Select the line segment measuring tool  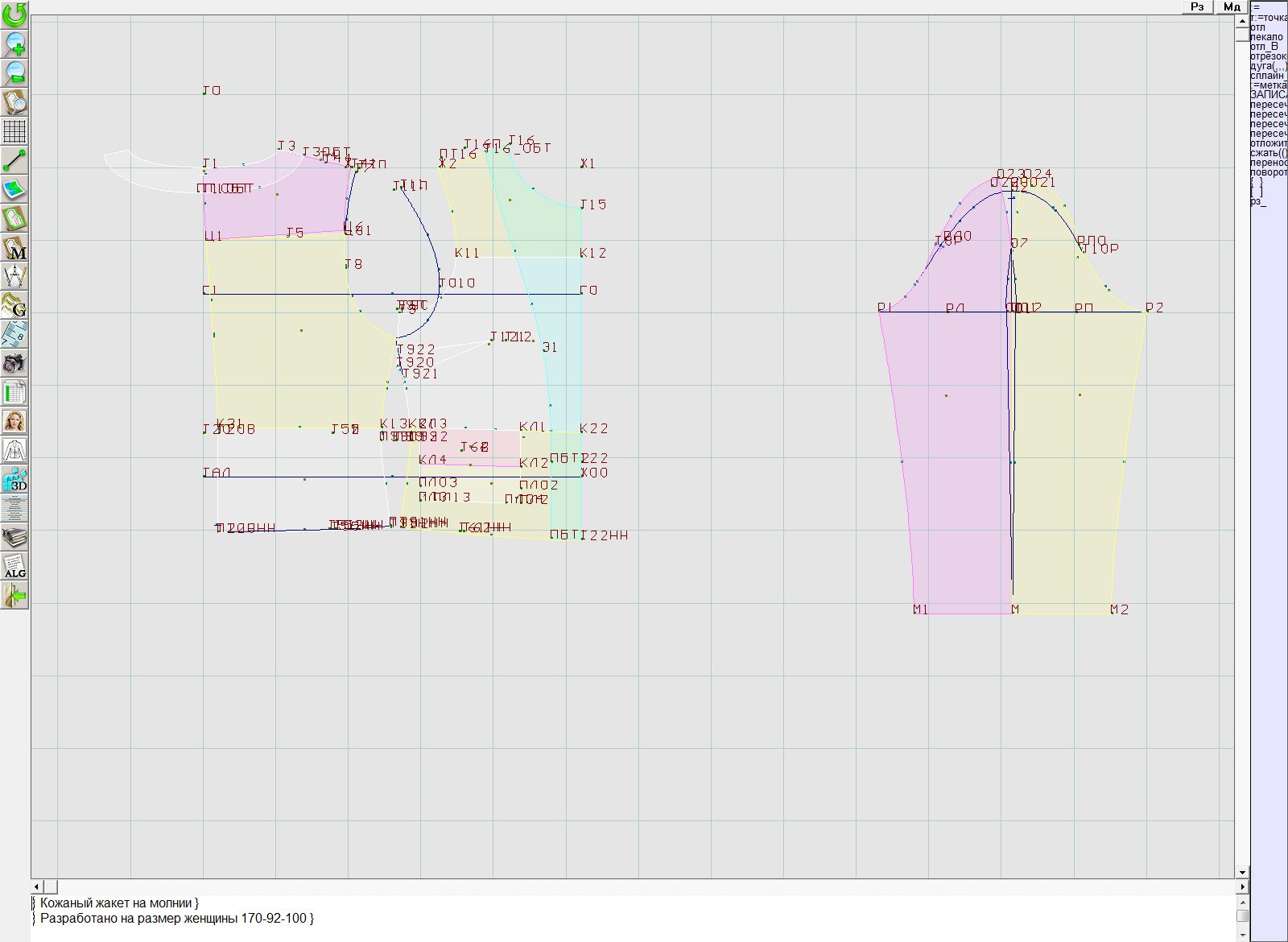pyautogui.click(x=14, y=160)
